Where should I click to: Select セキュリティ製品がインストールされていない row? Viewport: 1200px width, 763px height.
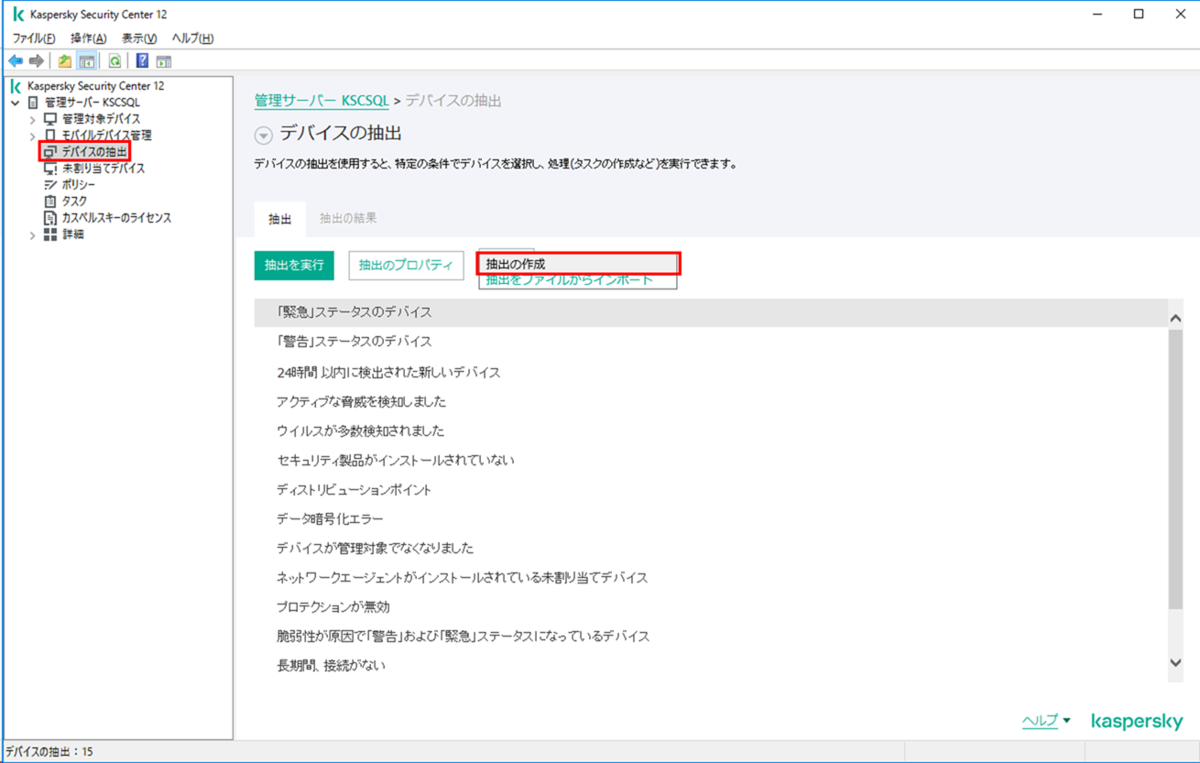pos(711,460)
